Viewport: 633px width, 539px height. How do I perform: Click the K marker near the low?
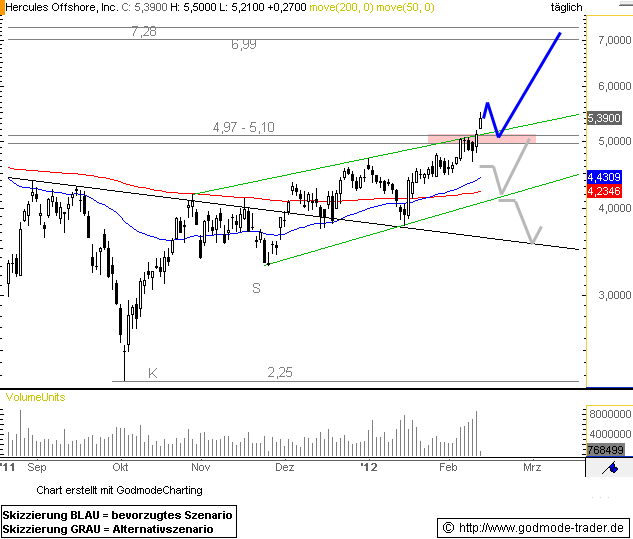tap(153, 373)
